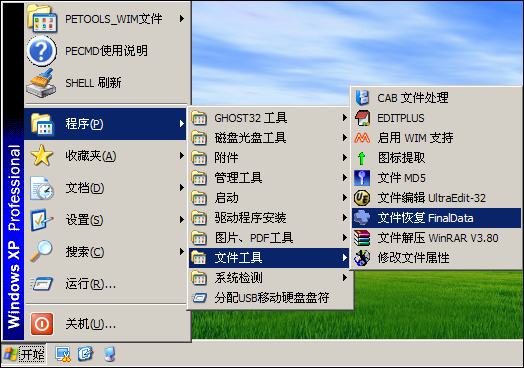Click the 分配USB移动硬盘盘符 label
This screenshot has width=524, height=368.
[x=272, y=297]
